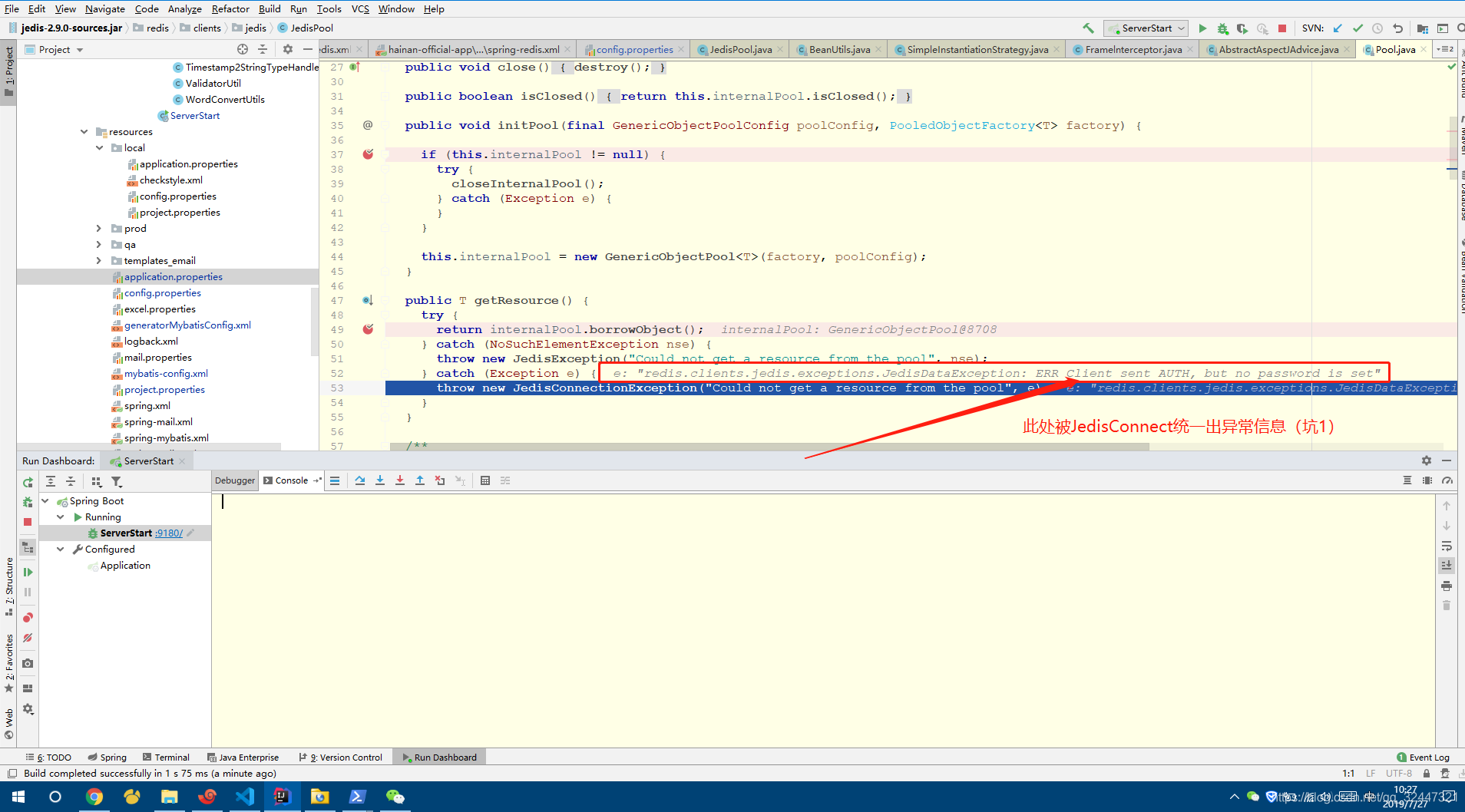The image size is (1465, 812).
Task: Run ServerStart with the green play icon
Action: (x=1202, y=28)
